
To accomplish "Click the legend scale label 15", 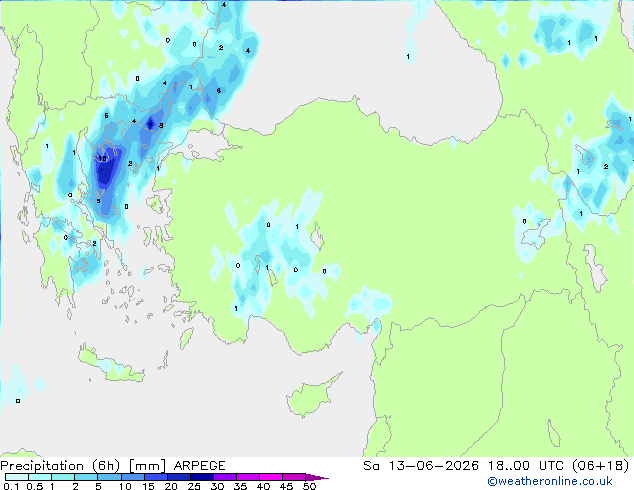I will pos(148,486).
